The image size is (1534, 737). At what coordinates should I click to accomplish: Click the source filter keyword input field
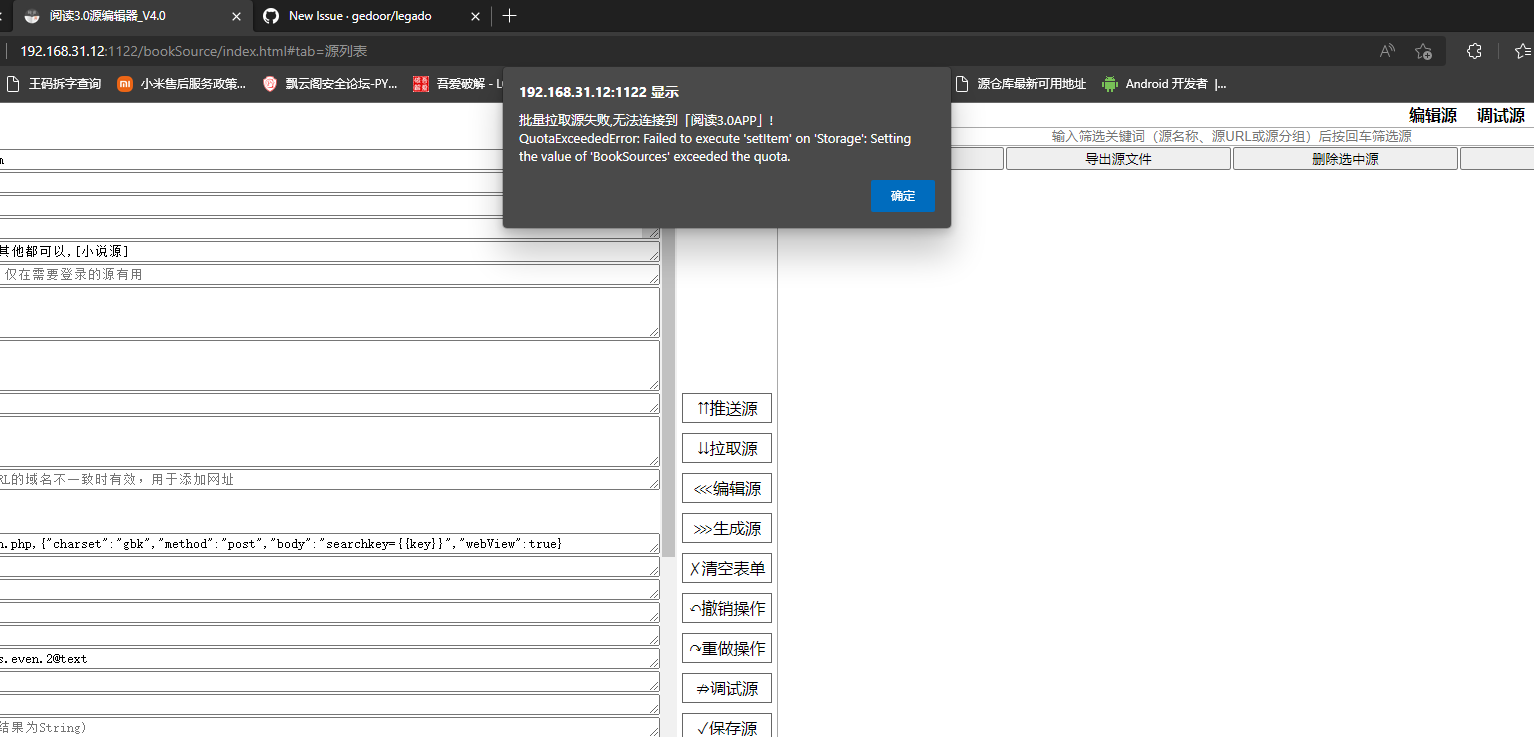(x=1230, y=135)
